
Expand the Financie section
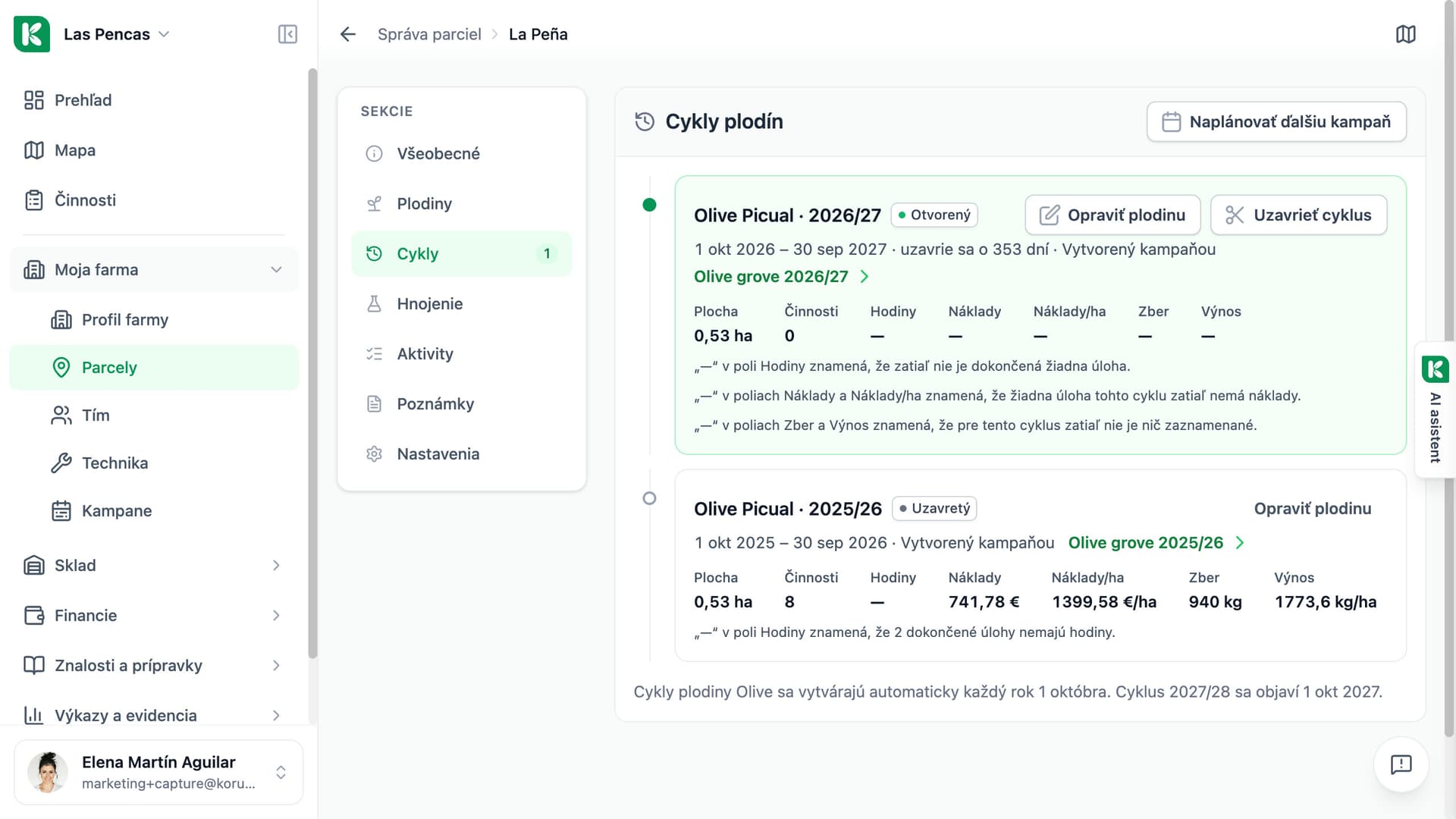[154, 615]
